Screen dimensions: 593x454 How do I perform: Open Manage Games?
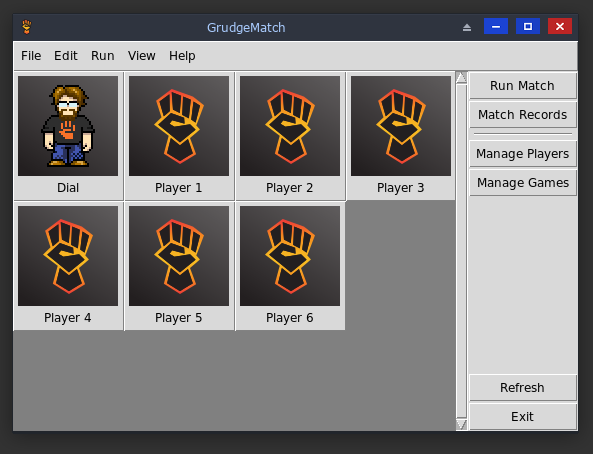pos(523,182)
